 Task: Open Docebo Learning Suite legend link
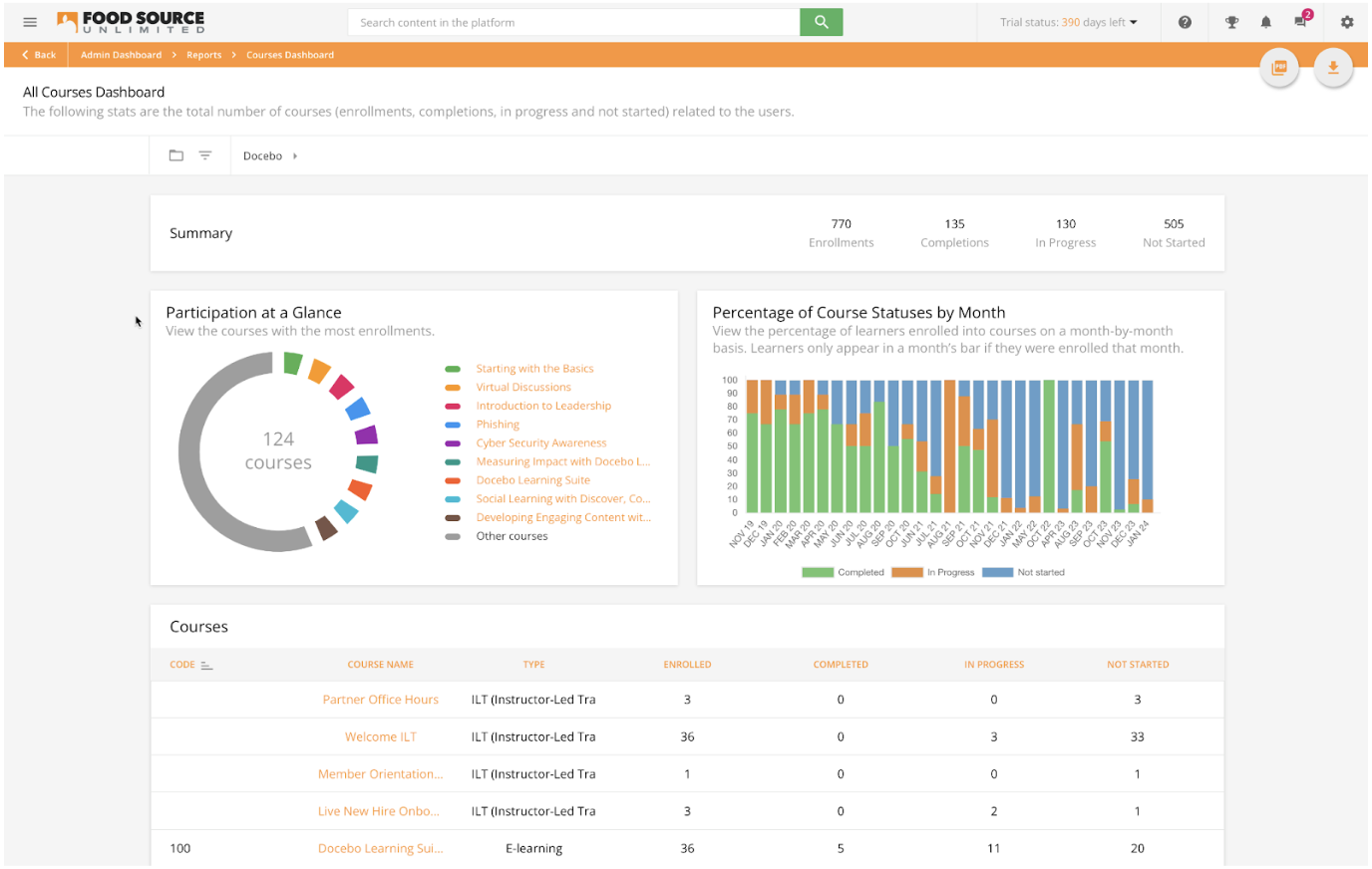point(533,479)
